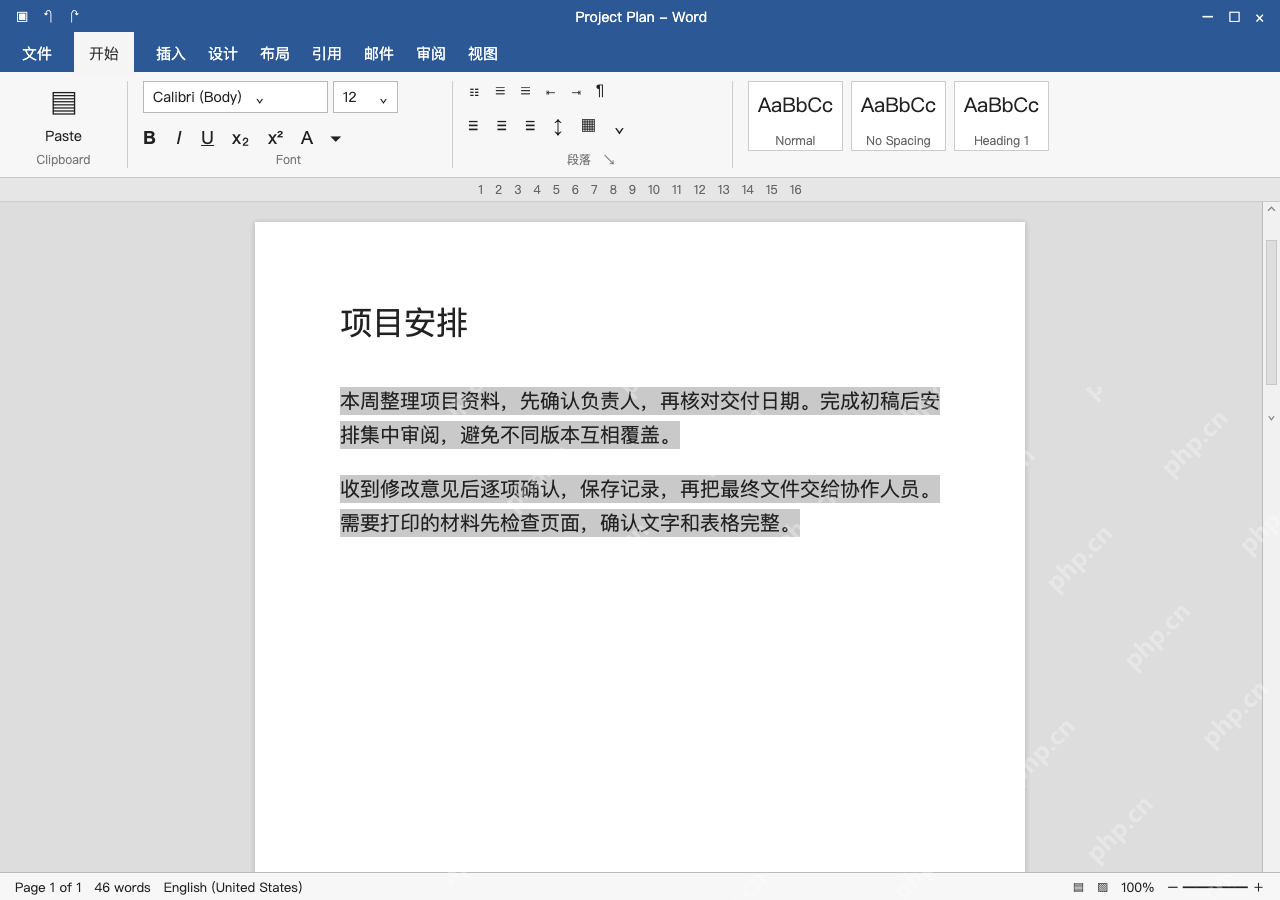Apply a bulleted list to the selection
This screenshot has height=900, width=1280.
[474, 92]
